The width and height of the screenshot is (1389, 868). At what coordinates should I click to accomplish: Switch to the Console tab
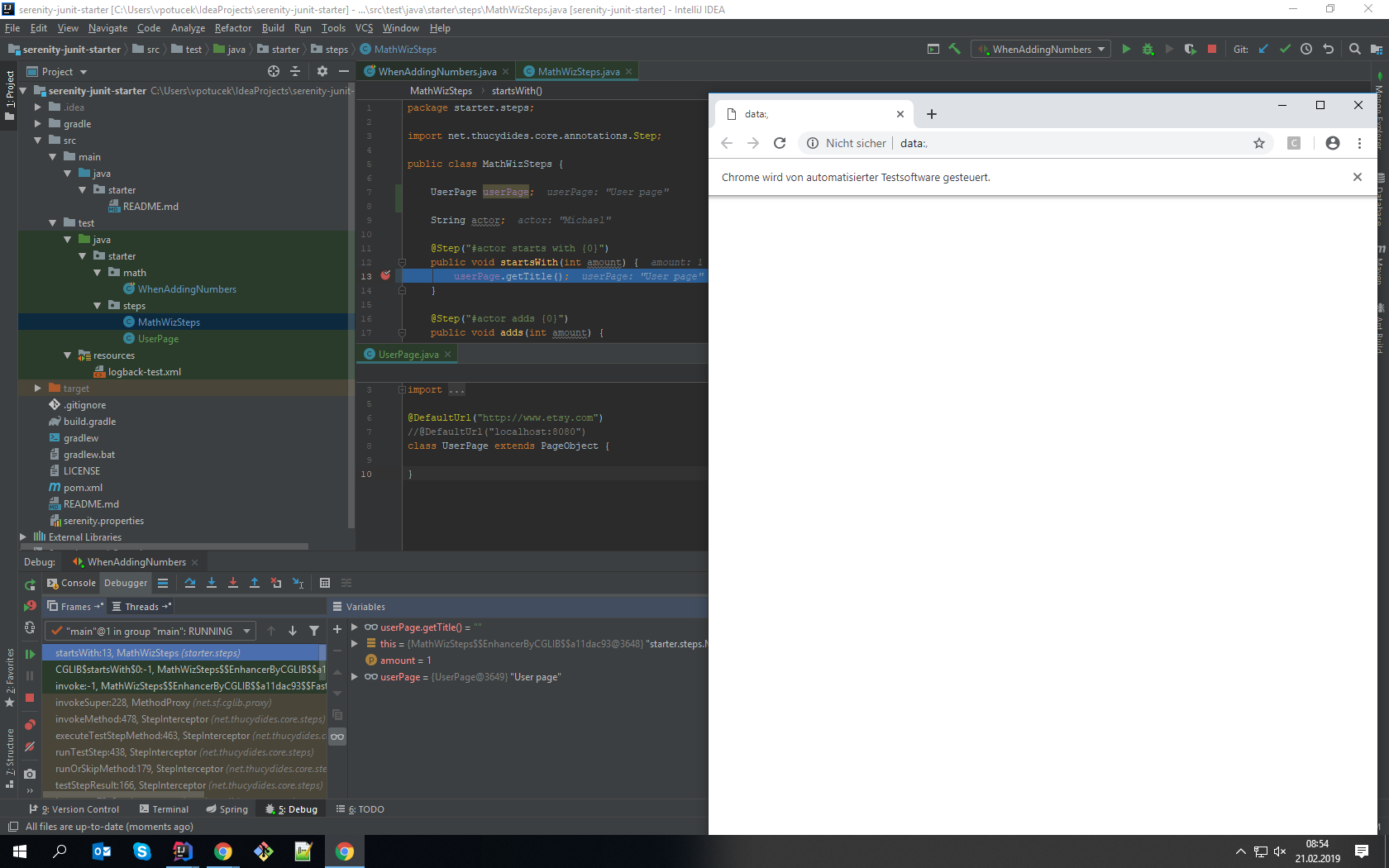coord(71,583)
